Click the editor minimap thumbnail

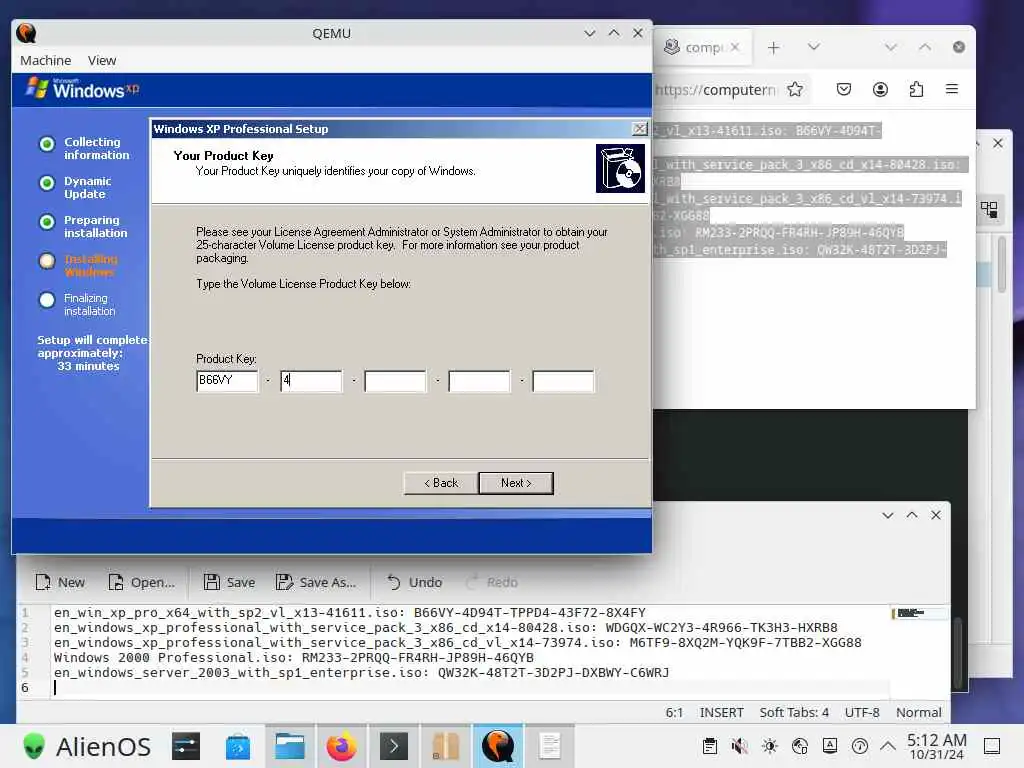pyautogui.click(x=918, y=613)
